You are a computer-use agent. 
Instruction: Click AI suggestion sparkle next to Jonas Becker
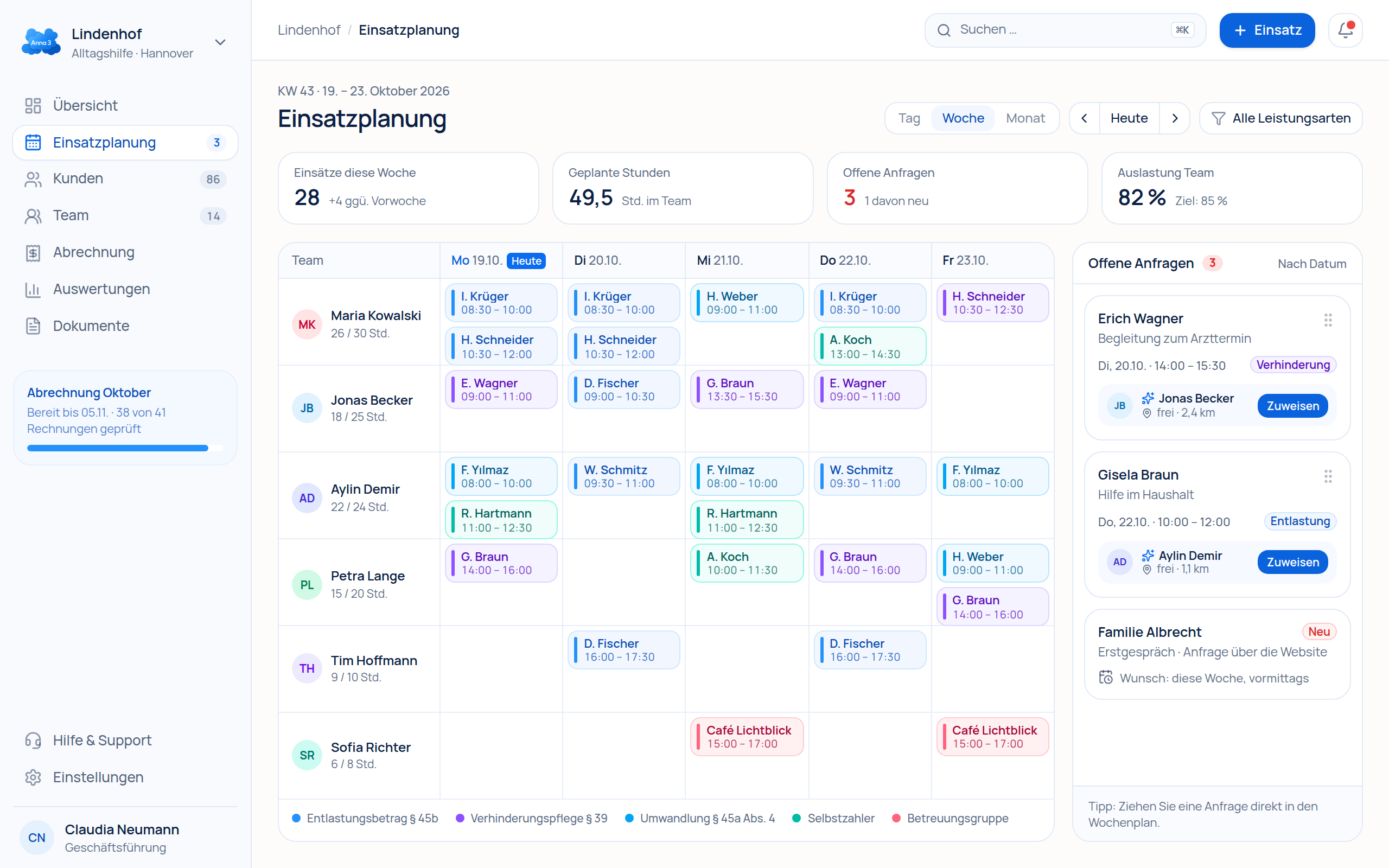pyautogui.click(x=1148, y=398)
